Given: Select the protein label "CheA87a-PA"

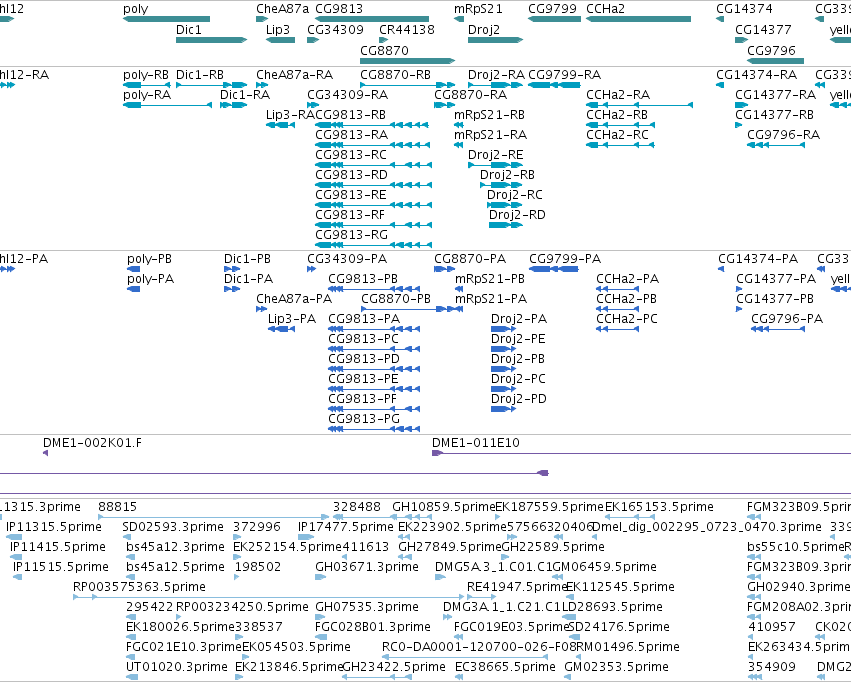Looking at the screenshot, I should click(x=294, y=299).
